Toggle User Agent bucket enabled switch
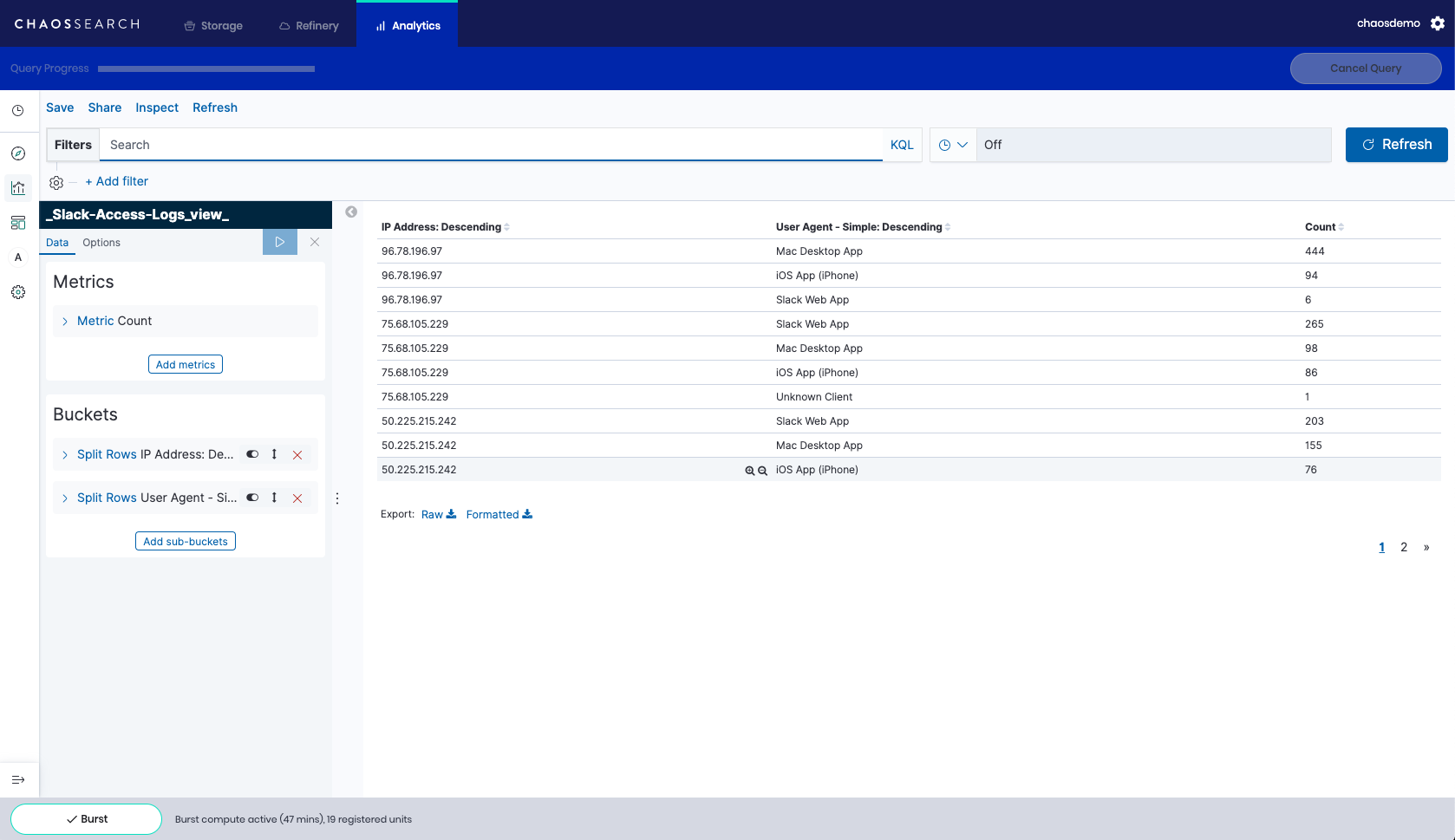1455x840 pixels. (x=252, y=498)
